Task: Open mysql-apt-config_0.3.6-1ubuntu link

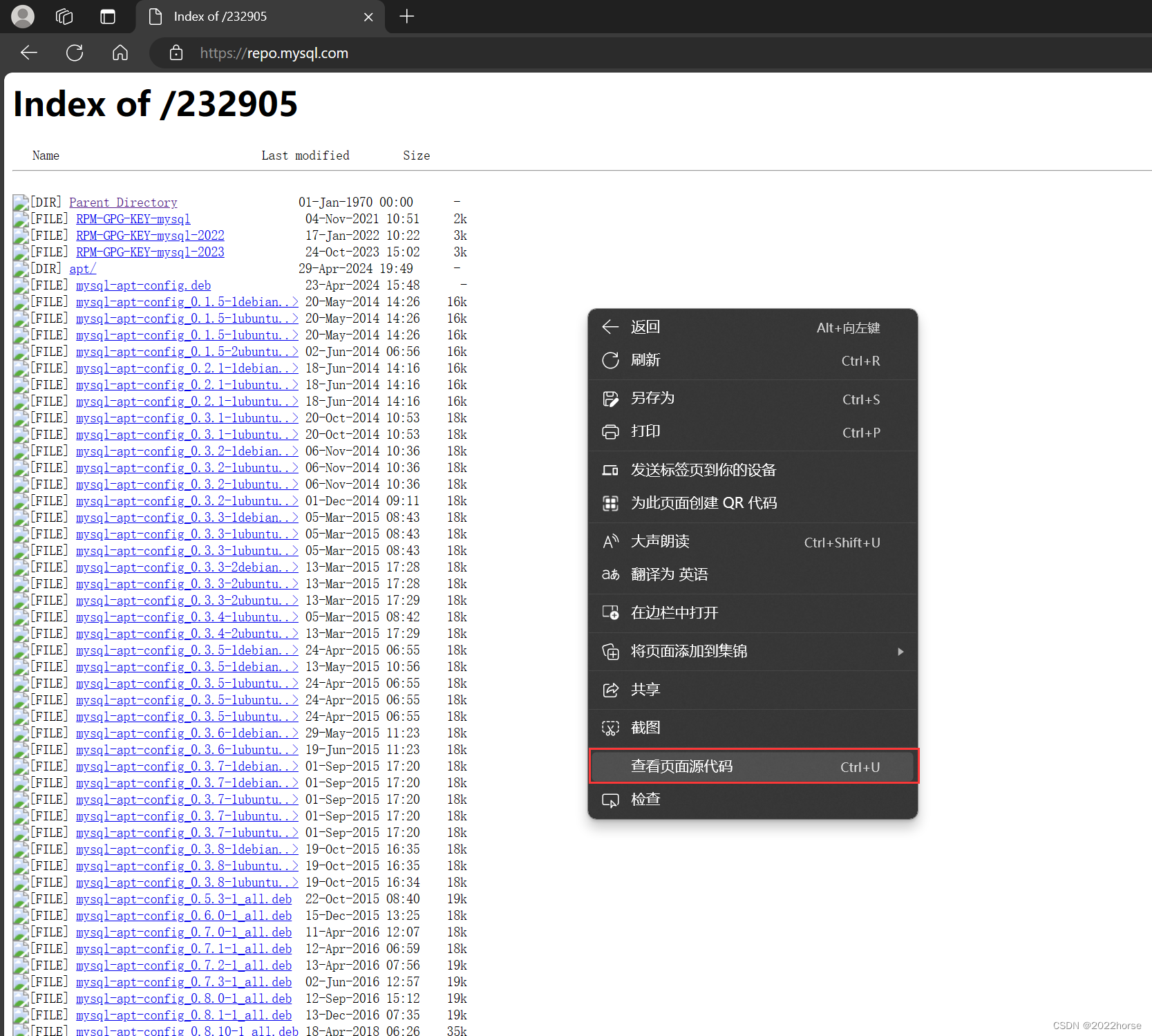Action: click(x=187, y=750)
